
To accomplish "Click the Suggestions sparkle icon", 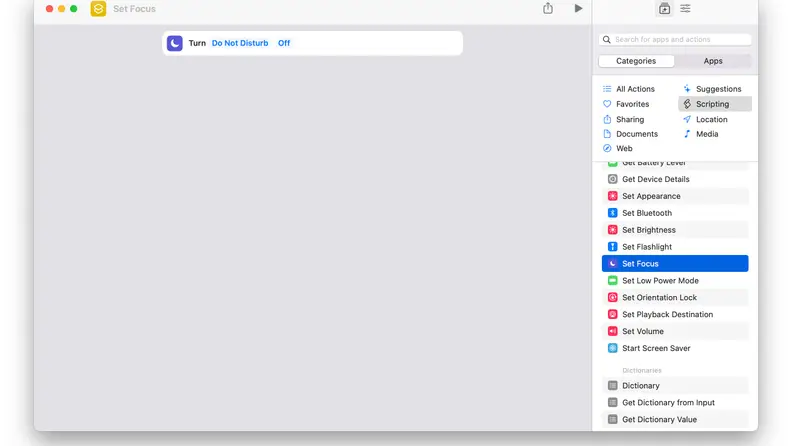I will 687,89.
